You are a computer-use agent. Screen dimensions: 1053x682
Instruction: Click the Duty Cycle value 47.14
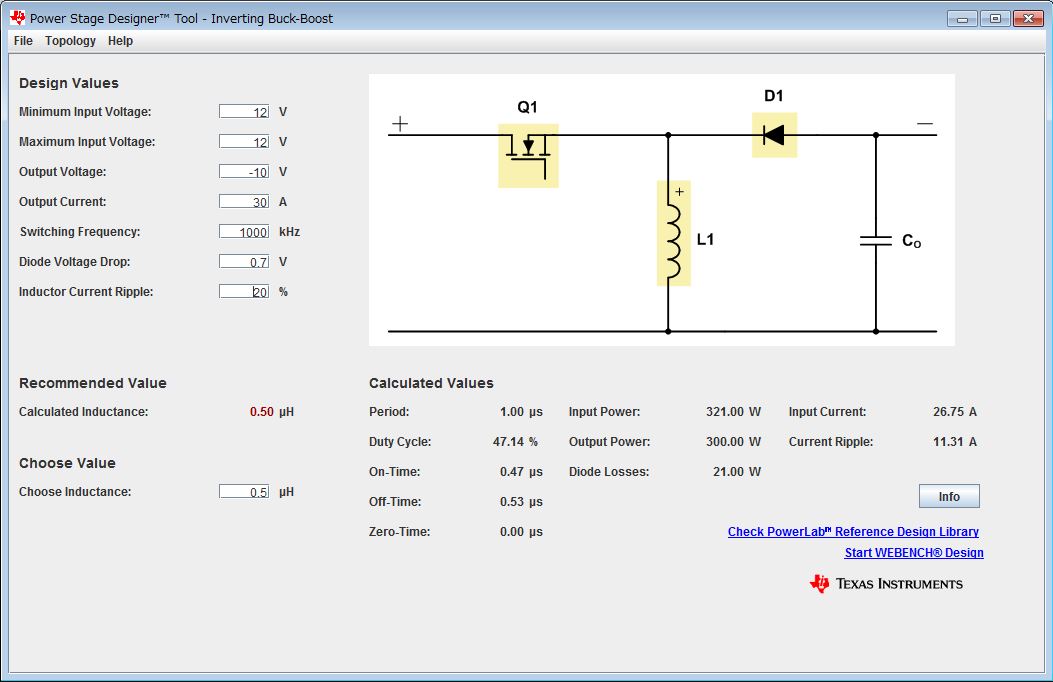[508, 442]
